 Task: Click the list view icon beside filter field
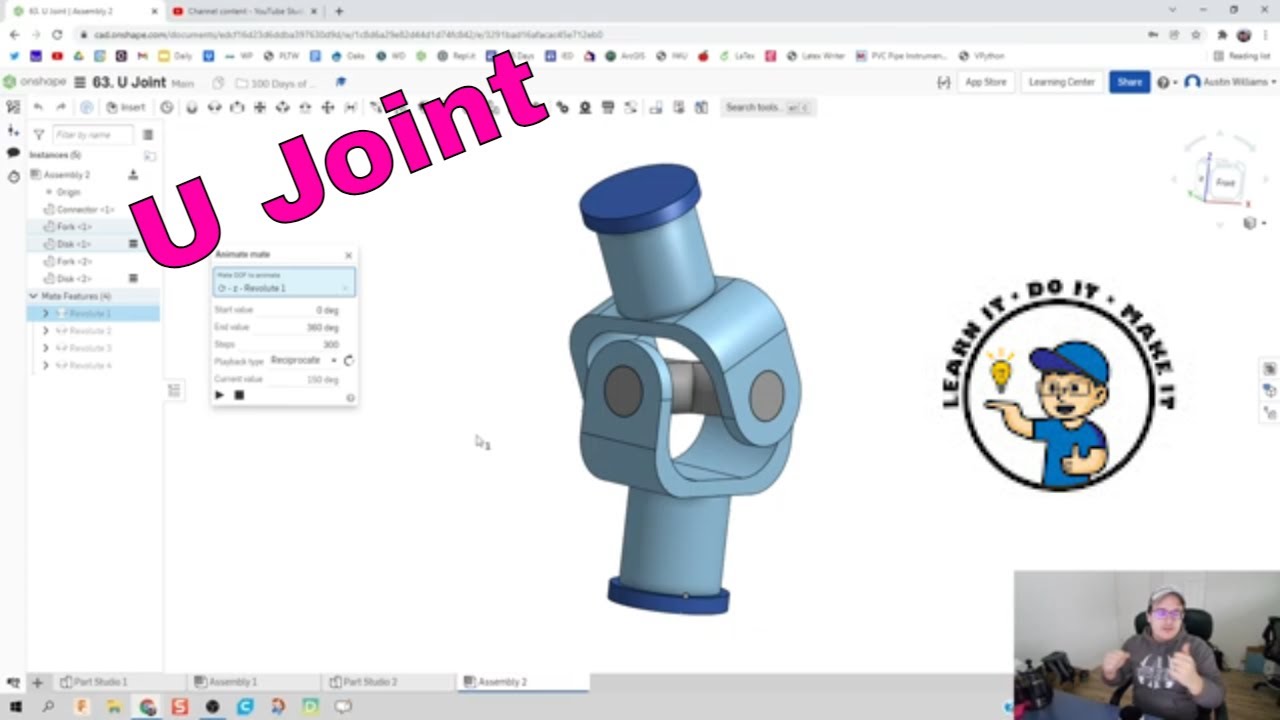147,134
